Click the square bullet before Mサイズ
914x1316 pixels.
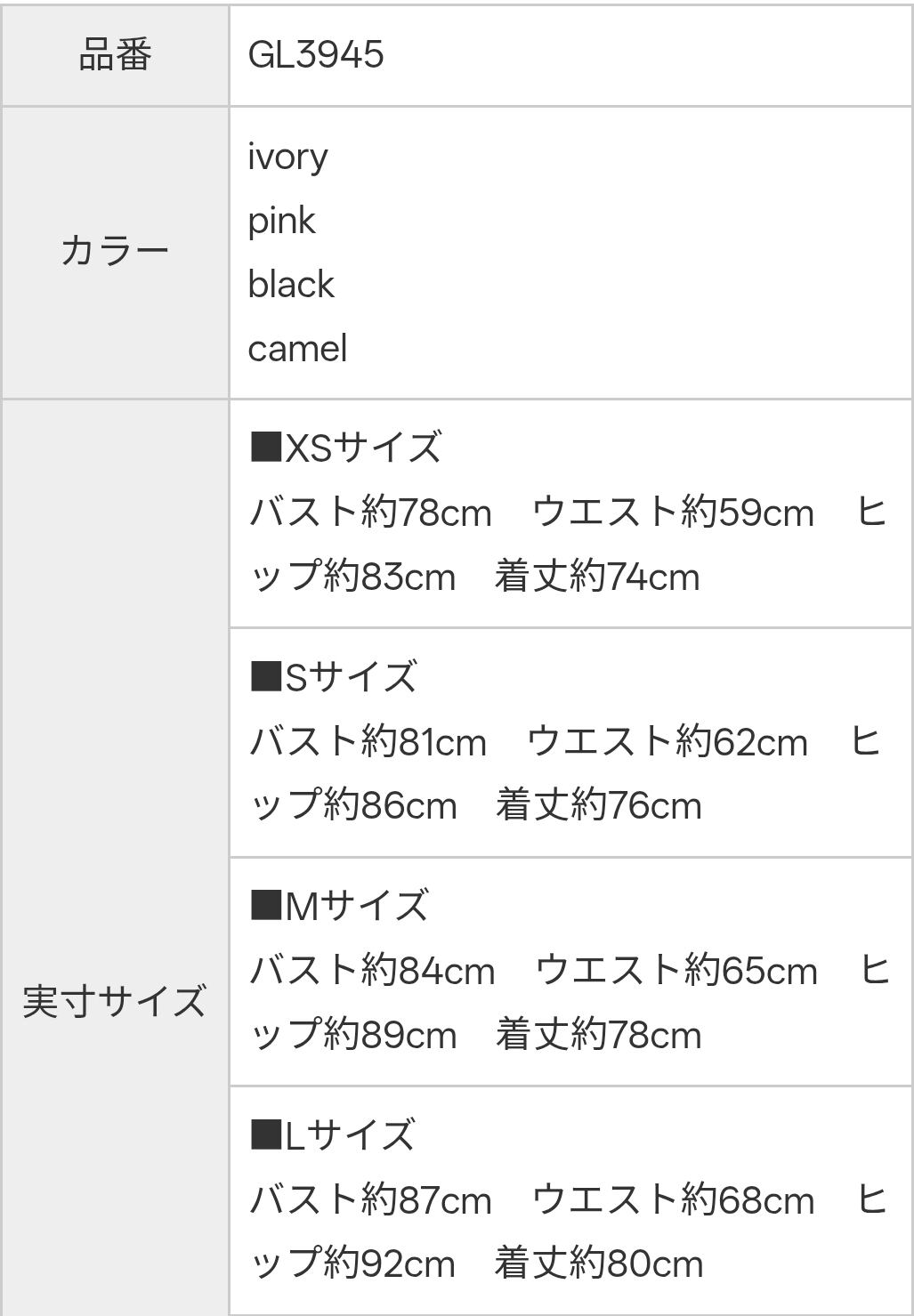265,905
